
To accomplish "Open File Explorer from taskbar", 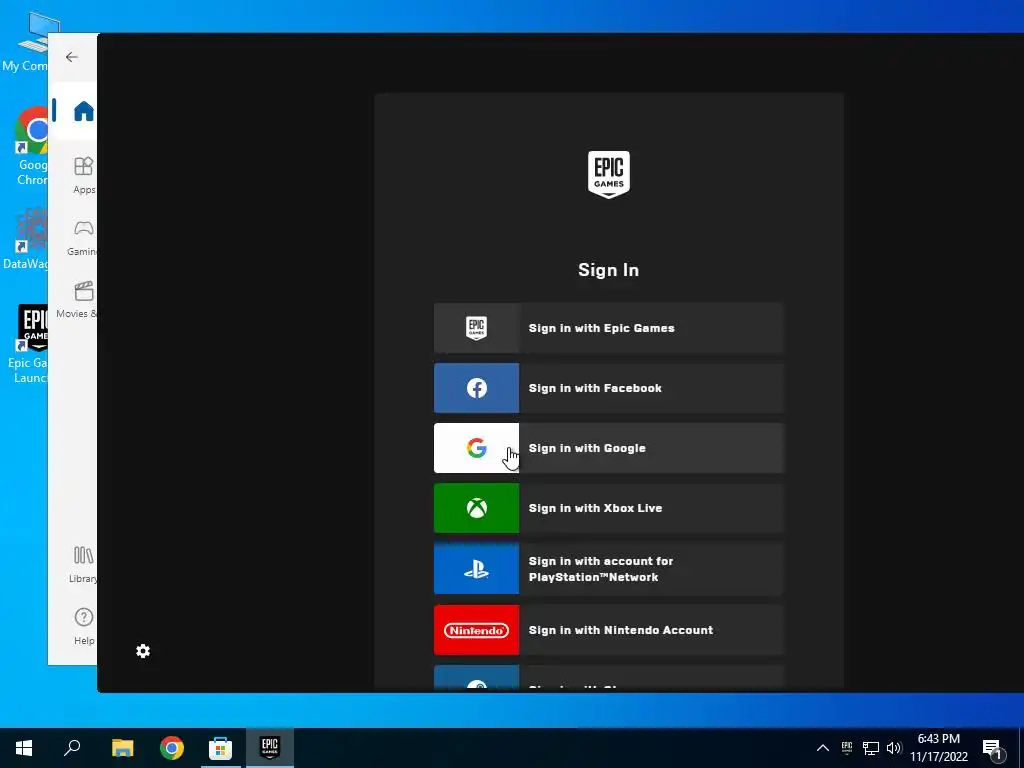I will click(x=122, y=748).
